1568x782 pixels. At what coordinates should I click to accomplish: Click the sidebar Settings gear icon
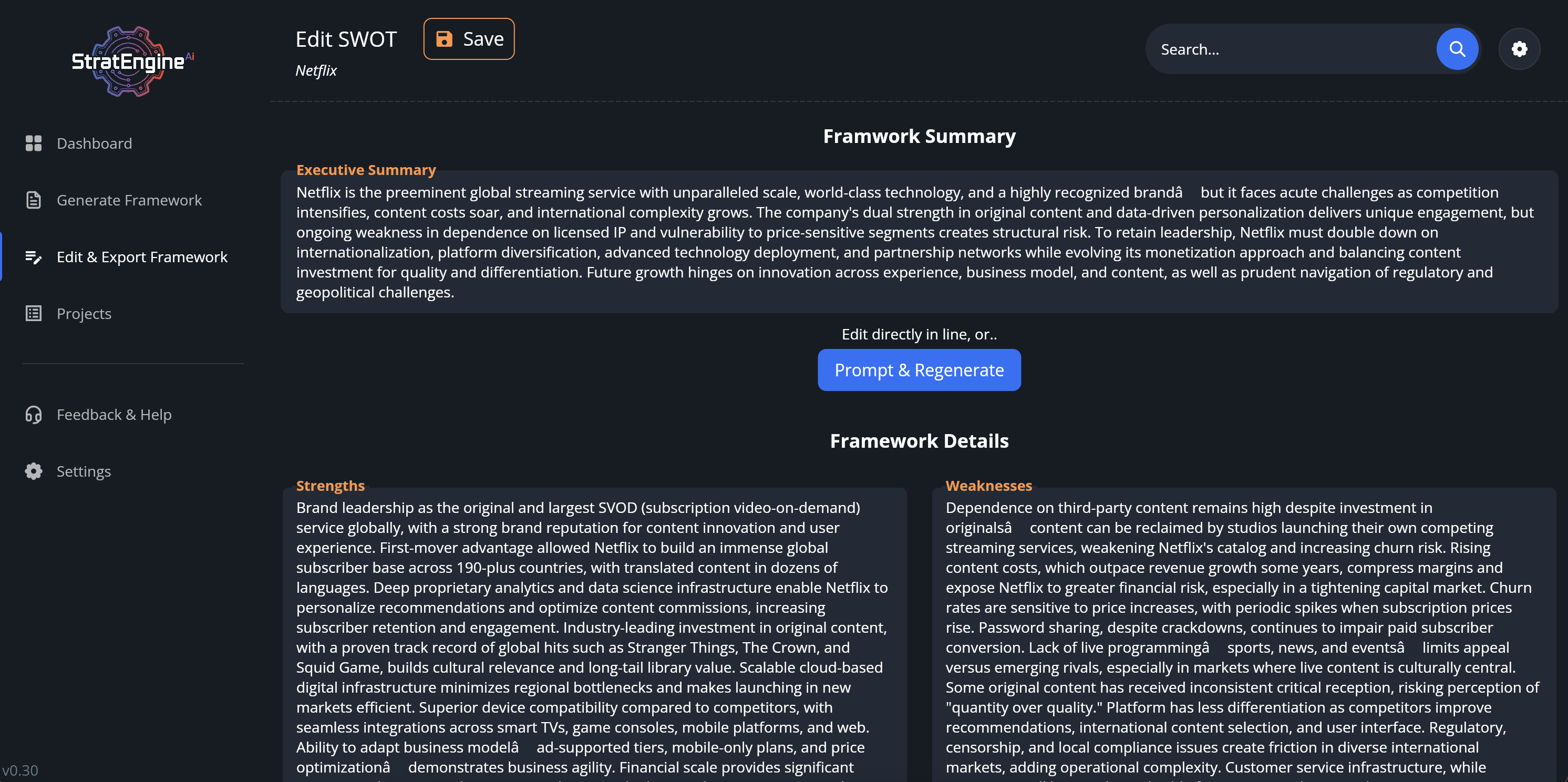coord(34,471)
